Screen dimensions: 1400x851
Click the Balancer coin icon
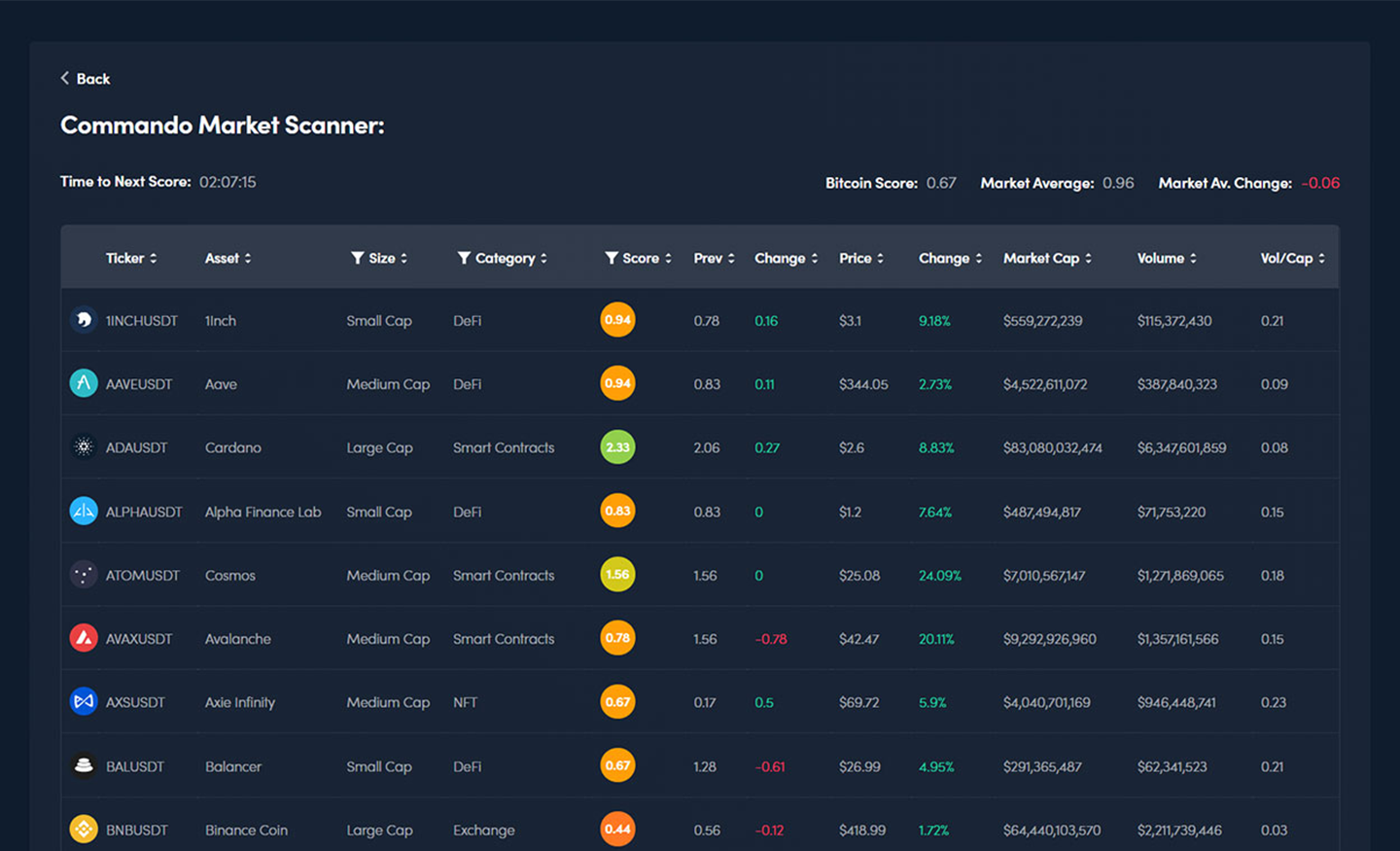tap(84, 765)
